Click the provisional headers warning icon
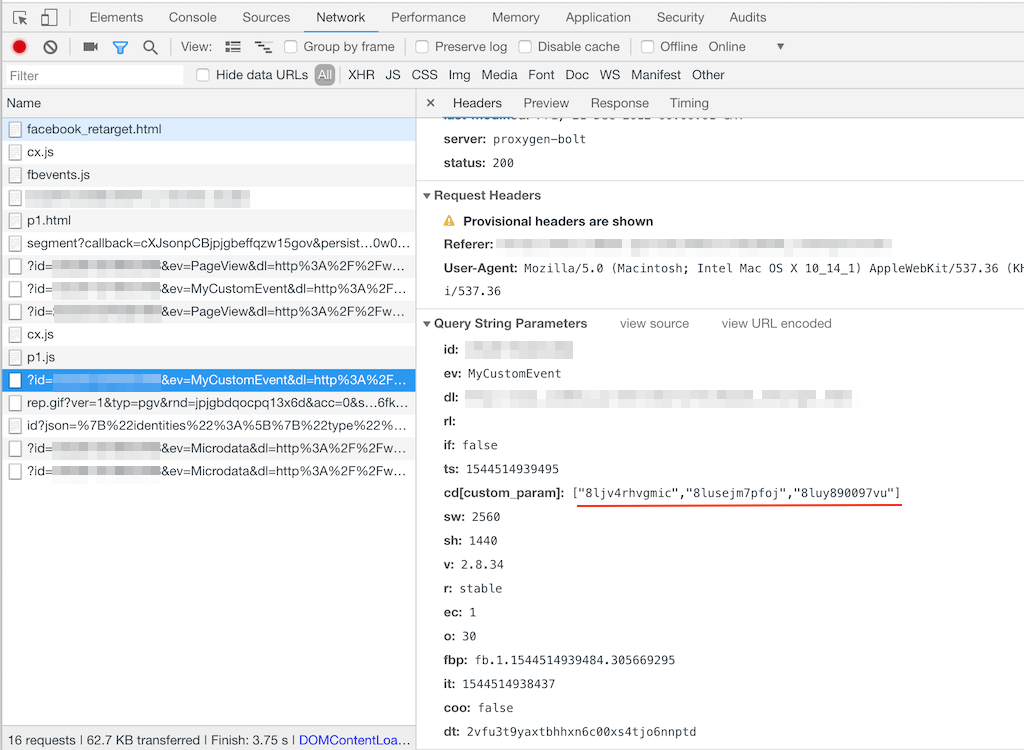This screenshot has height=750, width=1024. tap(449, 221)
